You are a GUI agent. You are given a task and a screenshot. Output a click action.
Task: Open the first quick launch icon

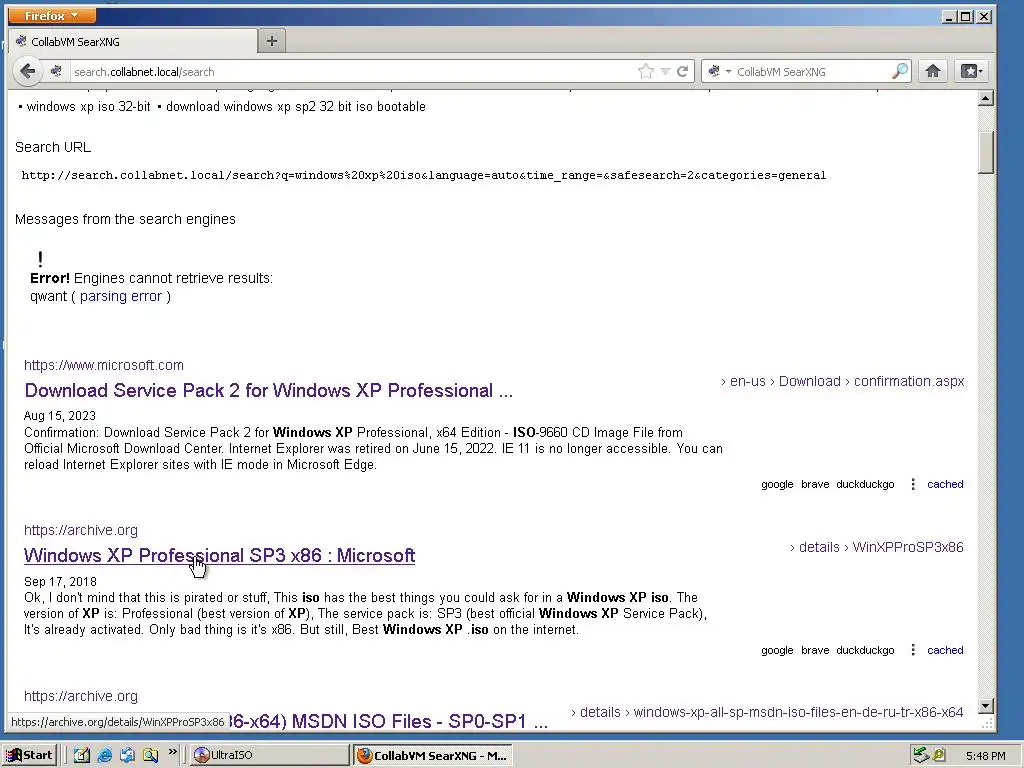(81, 755)
